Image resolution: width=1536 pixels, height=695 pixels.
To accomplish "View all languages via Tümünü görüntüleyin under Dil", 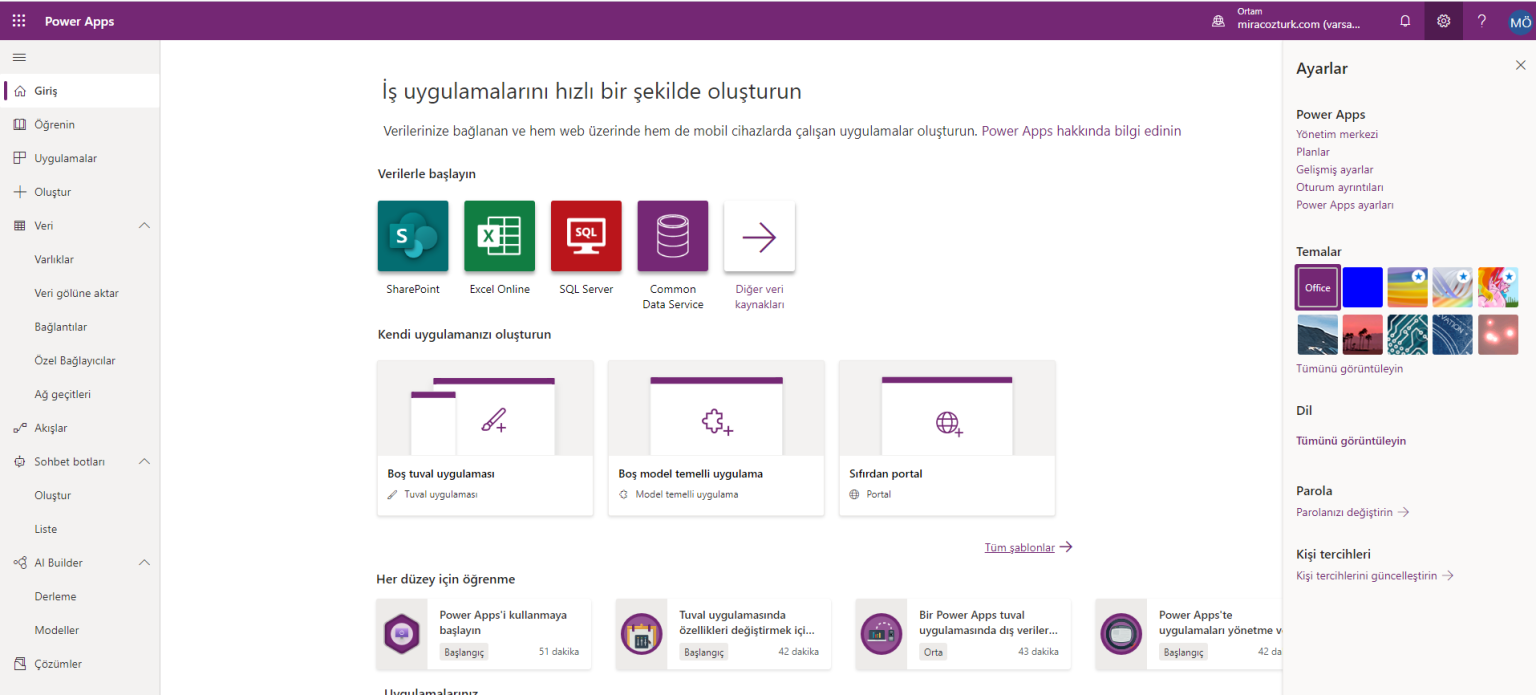I will (1351, 441).
